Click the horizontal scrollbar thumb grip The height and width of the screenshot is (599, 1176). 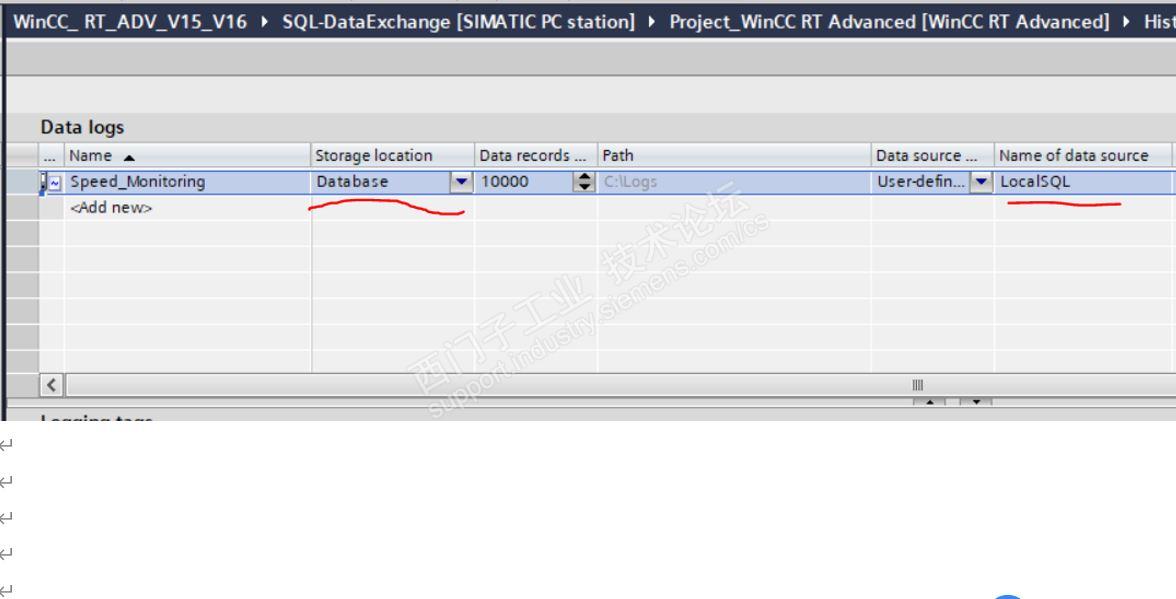[917, 385]
